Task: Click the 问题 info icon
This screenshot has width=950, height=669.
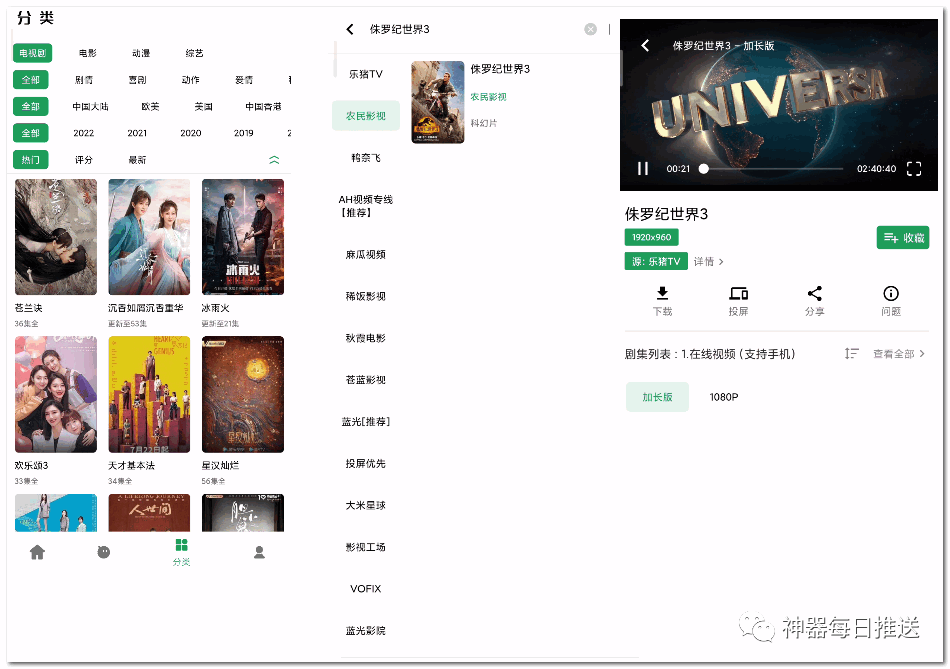Action: click(x=891, y=293)
